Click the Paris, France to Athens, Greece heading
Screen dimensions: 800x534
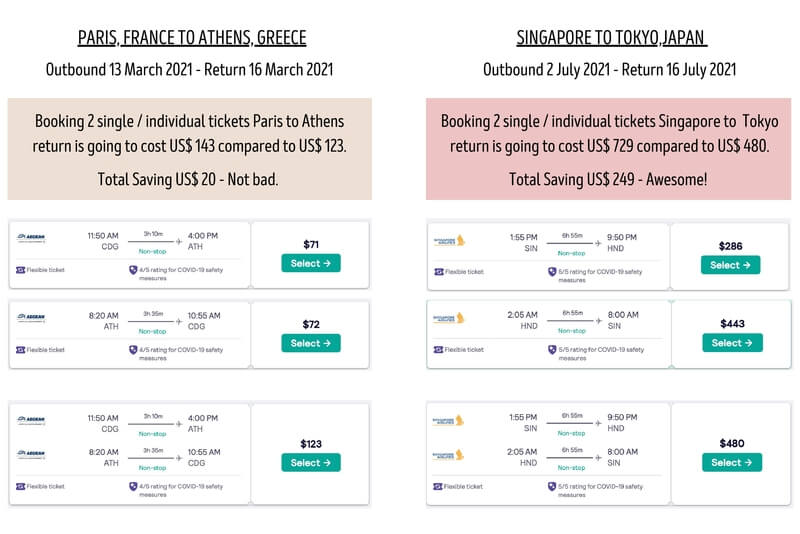click(192, 39)
